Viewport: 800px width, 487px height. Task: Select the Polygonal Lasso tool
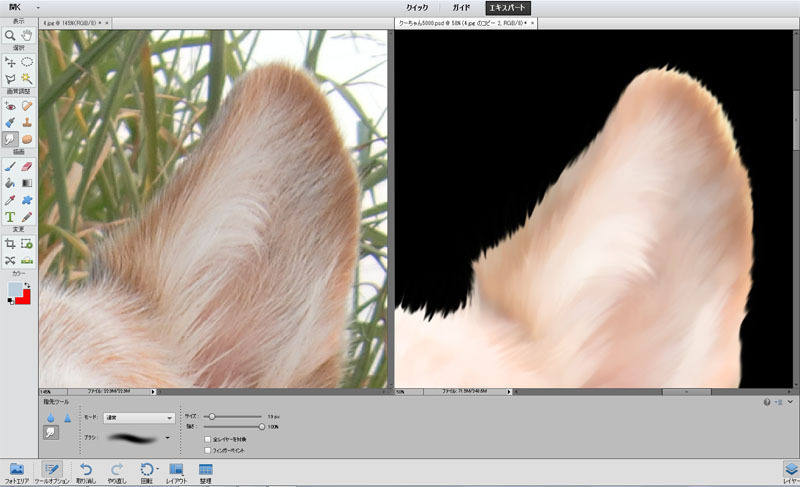coord(10,79)
